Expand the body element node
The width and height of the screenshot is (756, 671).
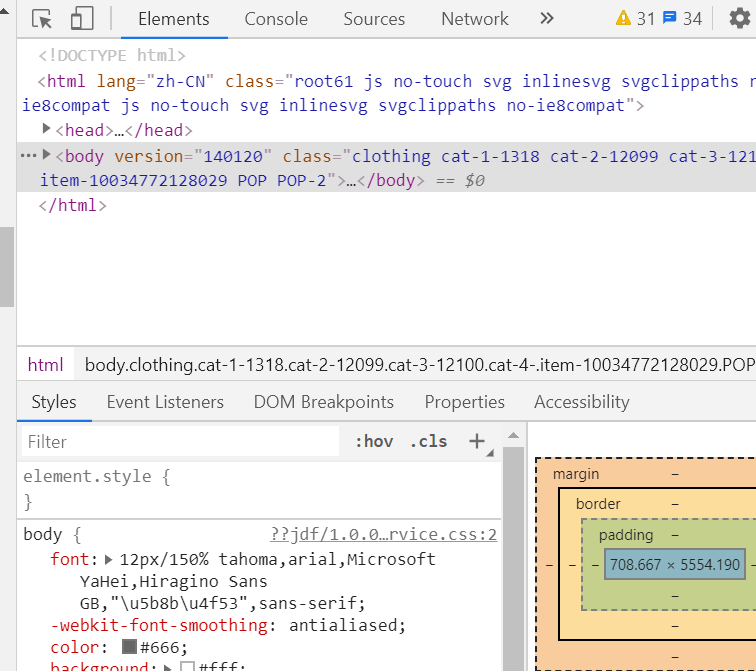[x=46, y=154]
